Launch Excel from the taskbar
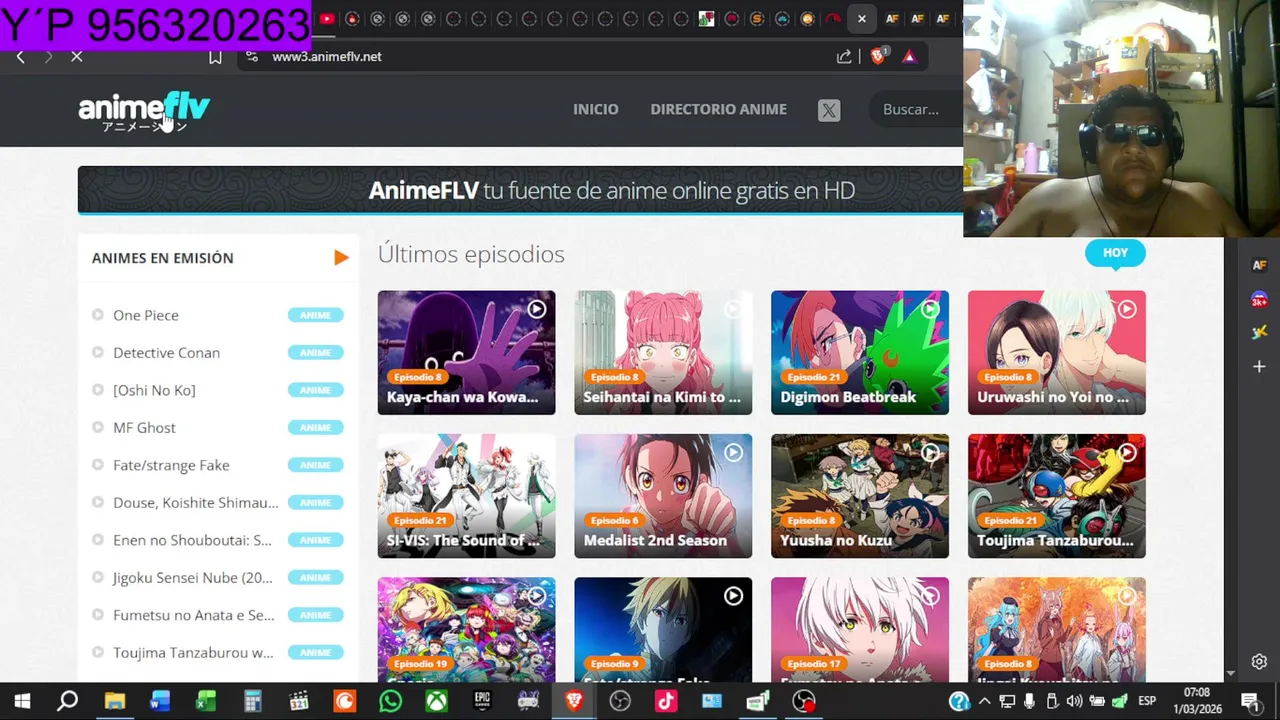 (206, 701)
